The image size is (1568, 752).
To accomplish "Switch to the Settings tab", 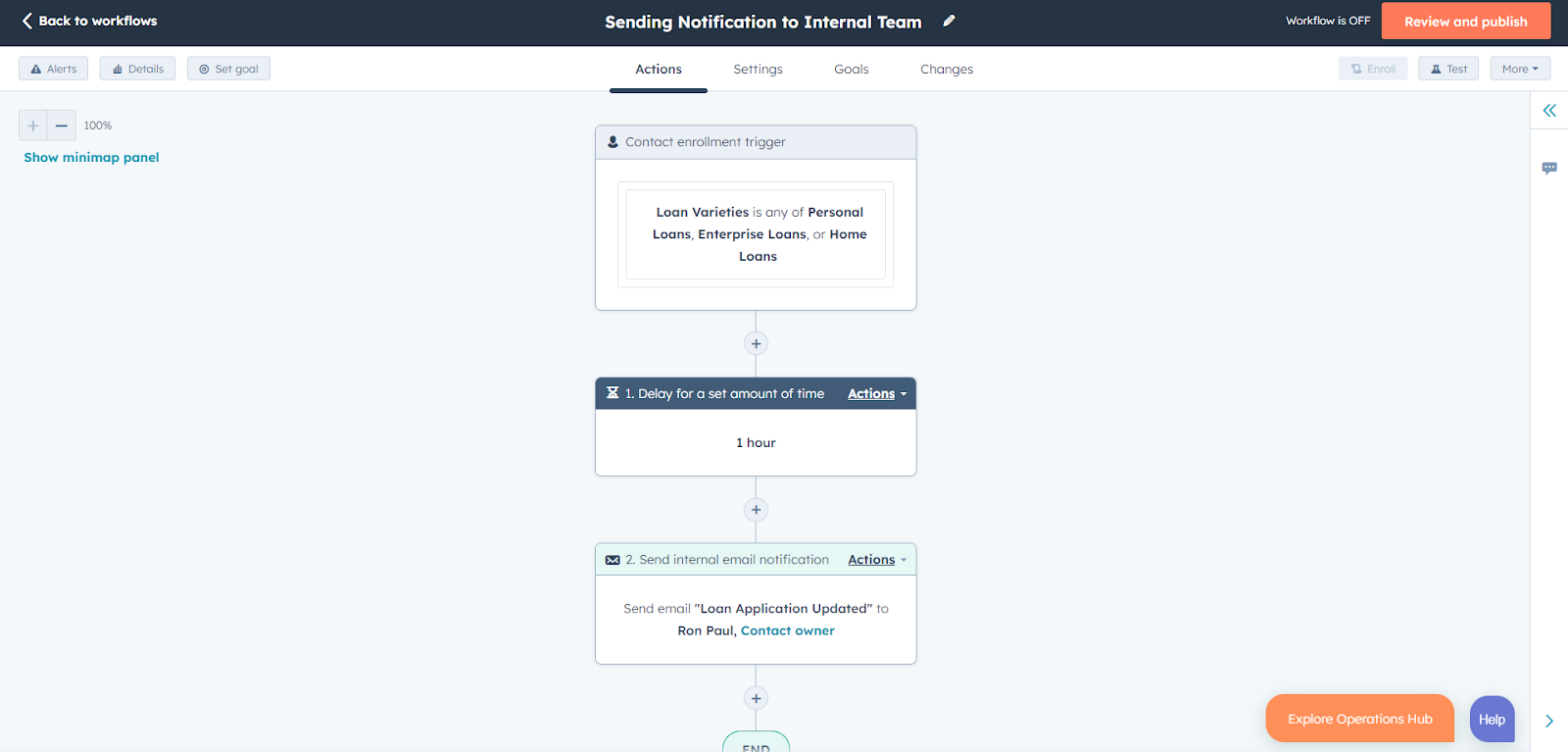I will tap(758, 70).
